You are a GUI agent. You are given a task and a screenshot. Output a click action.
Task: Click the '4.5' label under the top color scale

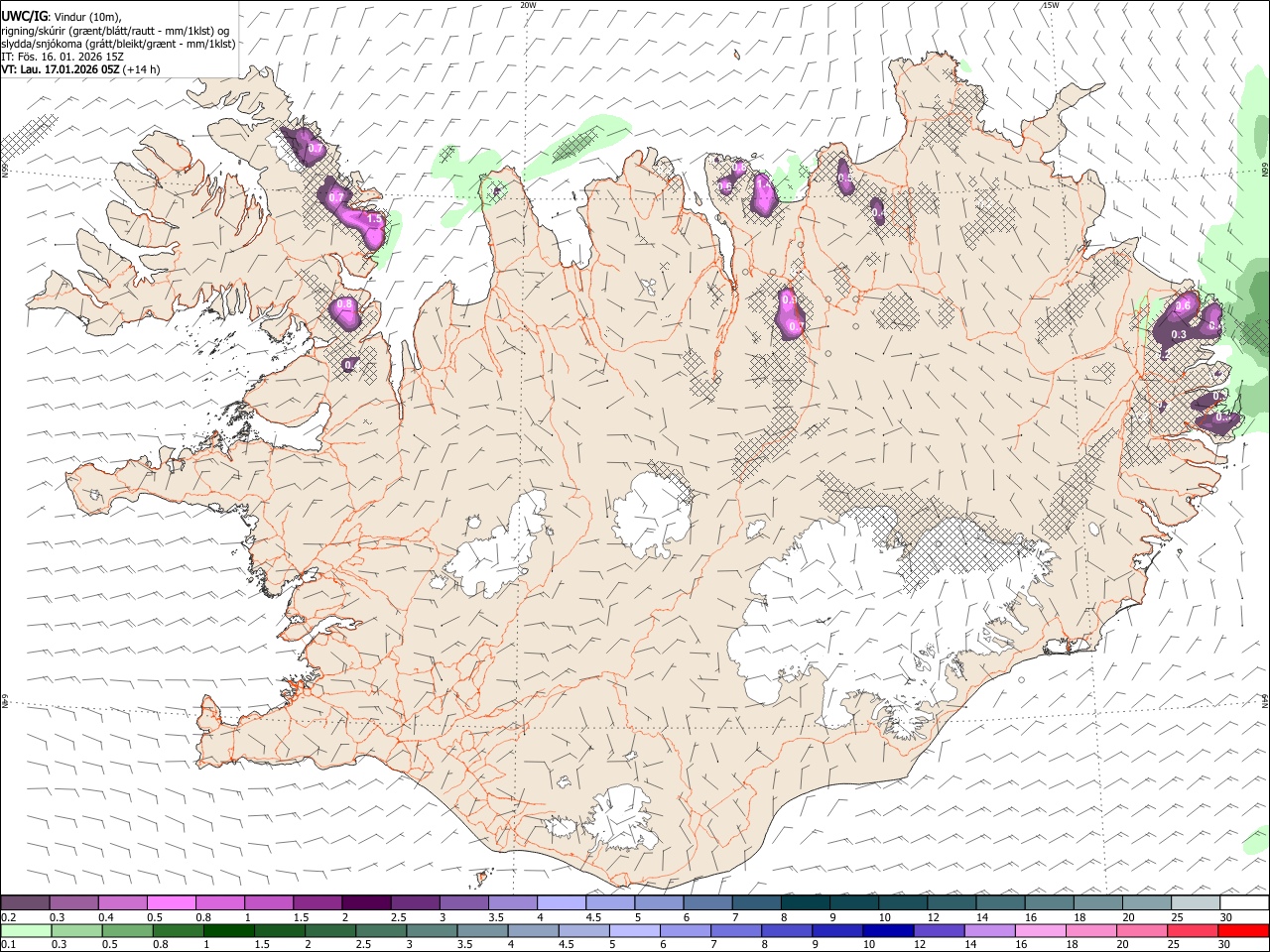click(x=594, y=917)
